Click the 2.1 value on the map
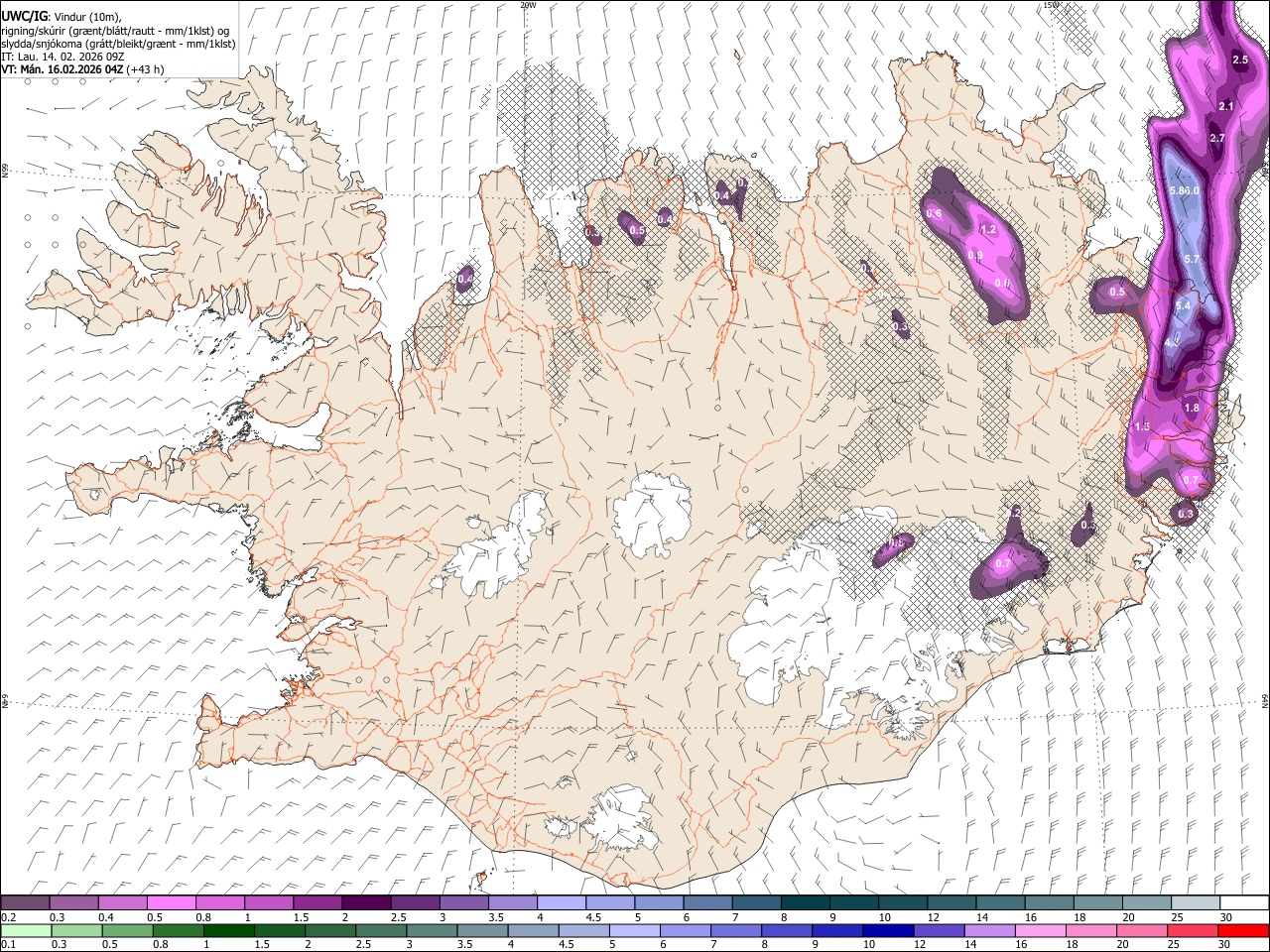1270x952 pixels. 1225,106
